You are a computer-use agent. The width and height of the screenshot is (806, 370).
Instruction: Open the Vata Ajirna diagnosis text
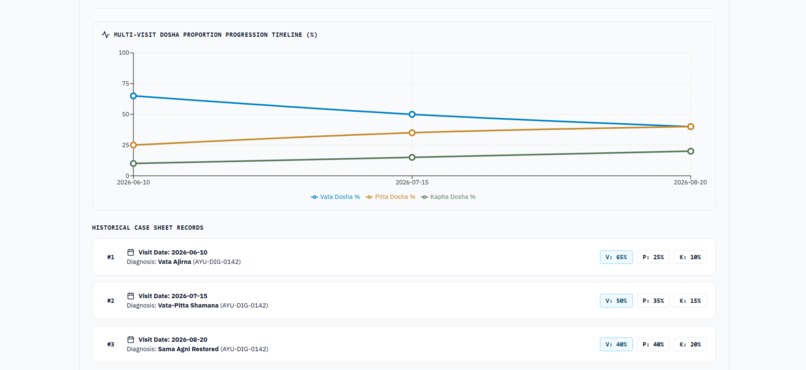click(x=174, y=262)
